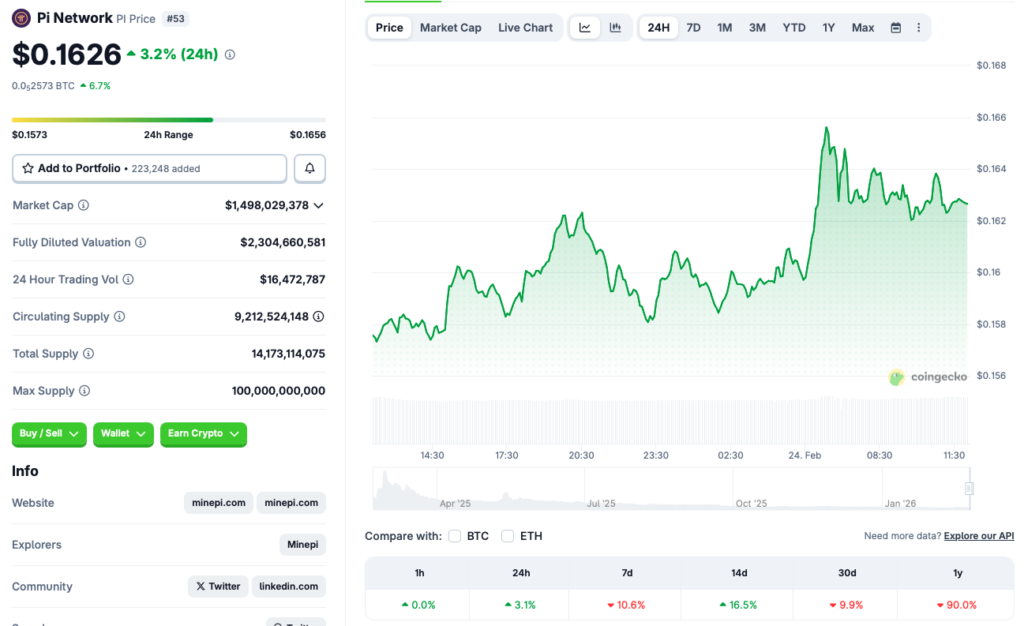The width and height of the screenshot is (1024, 626).
Task: Switch to the candlestick chart icon
Action: coord(615,27)
